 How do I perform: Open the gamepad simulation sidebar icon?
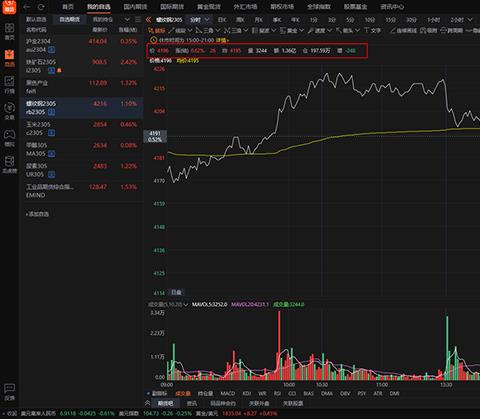[x=9, y=138]
